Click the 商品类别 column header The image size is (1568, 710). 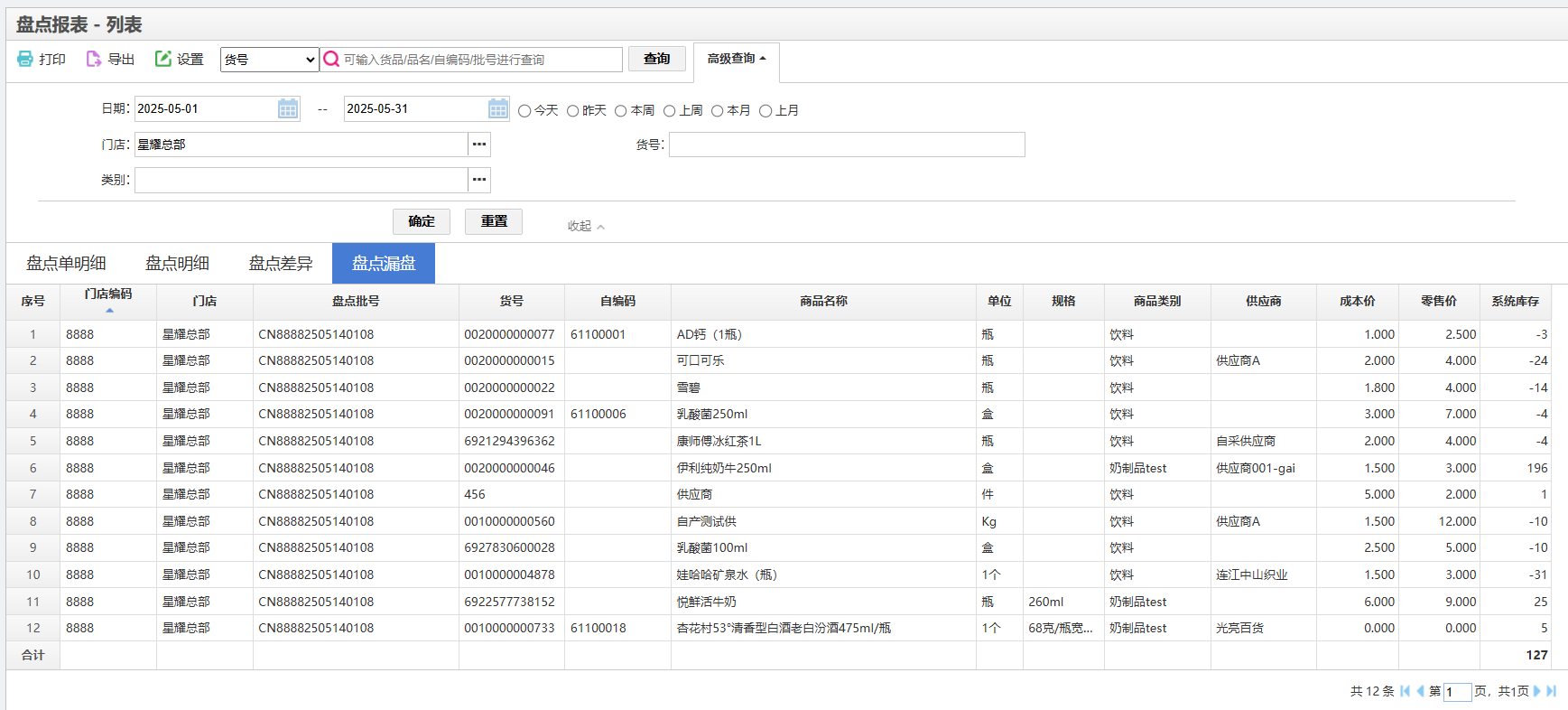[x=1157, y=302]
